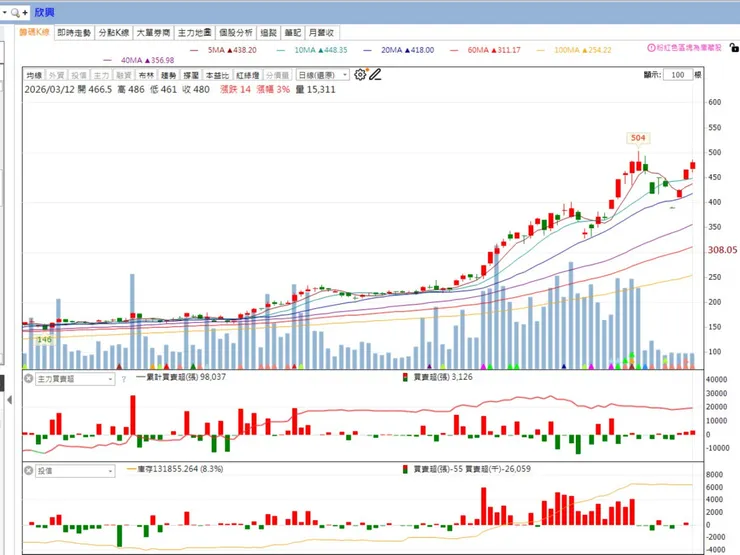The width and height of the screenshot is (740, 555).
Task: Click the 庫存131855.264 (8.3%) legend
Action: [x=175, y=469]
